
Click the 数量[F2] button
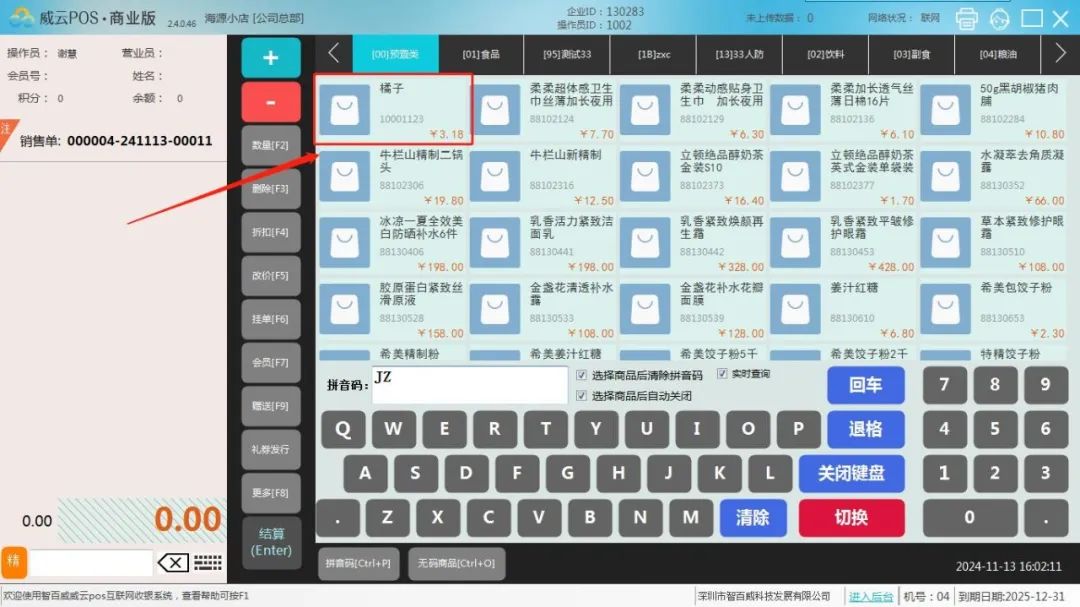point(271,145)
